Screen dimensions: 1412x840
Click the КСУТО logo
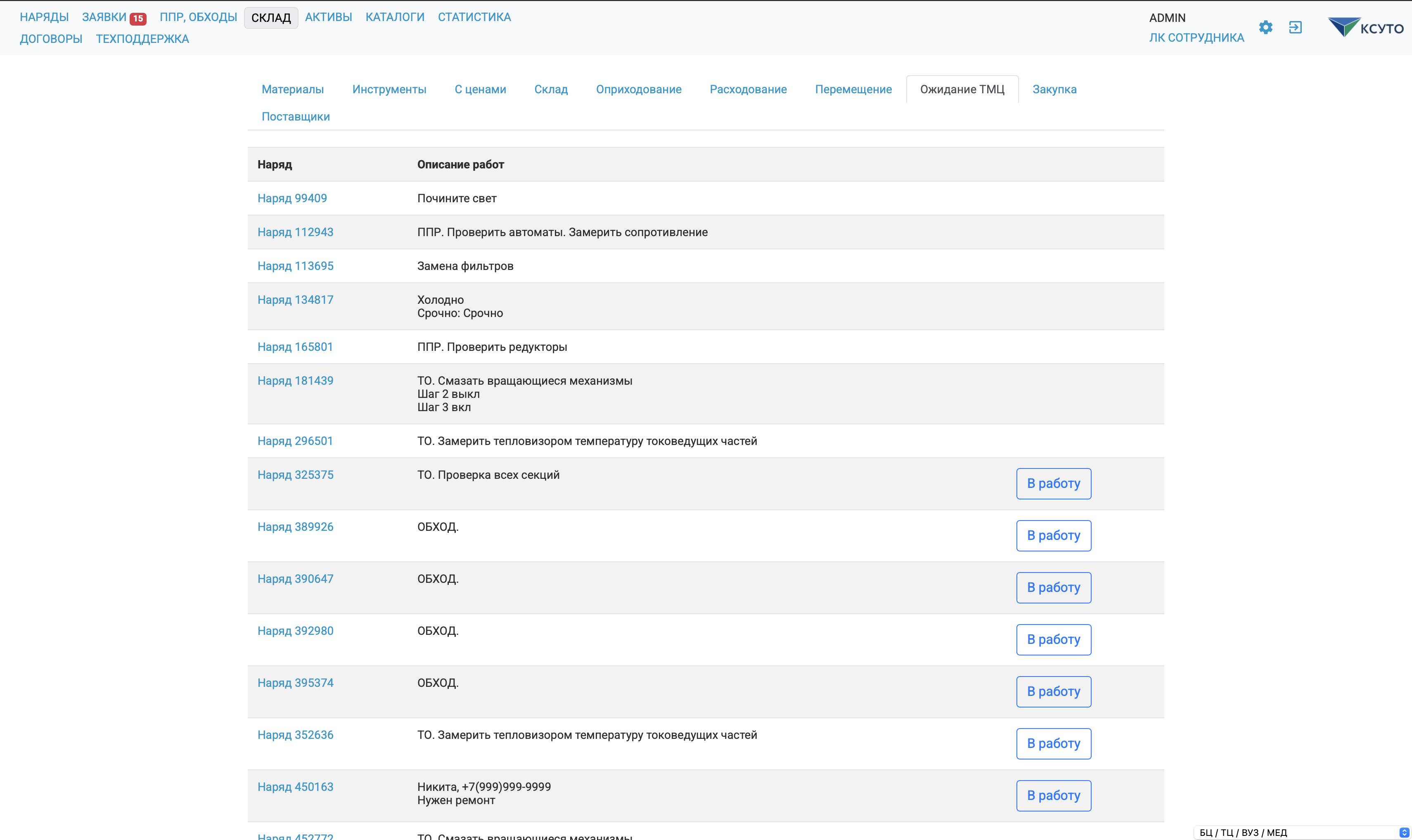tap(1366, 27)
